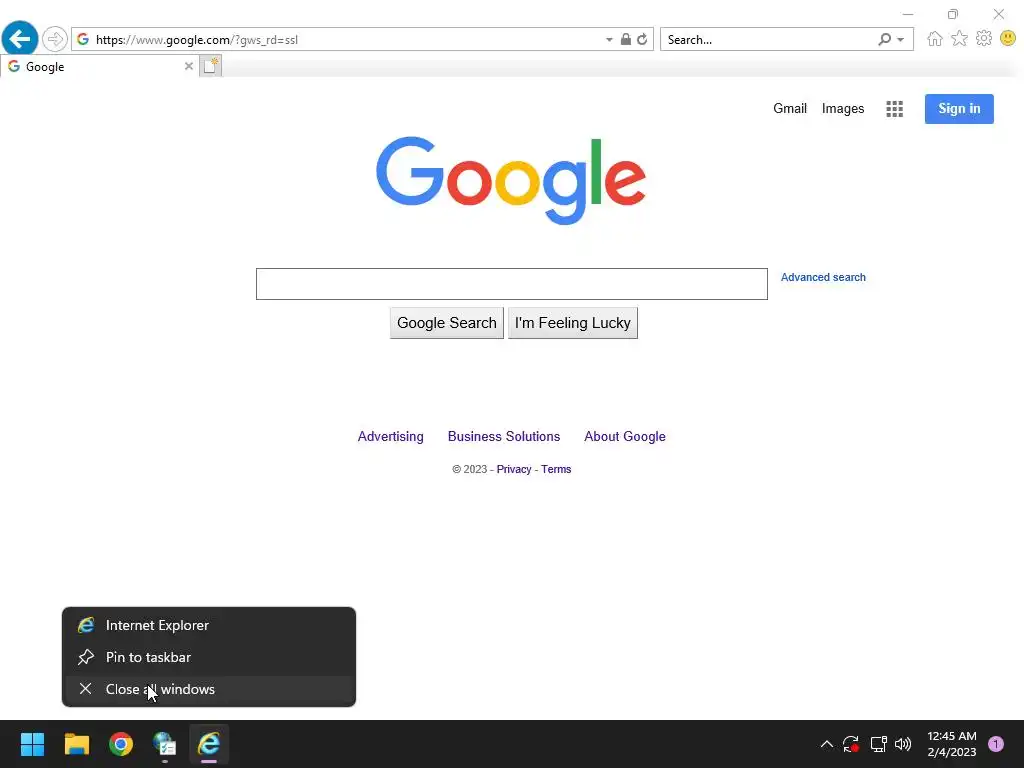
Task: Open the notification badge showing 1
Action: click(995, 744)
